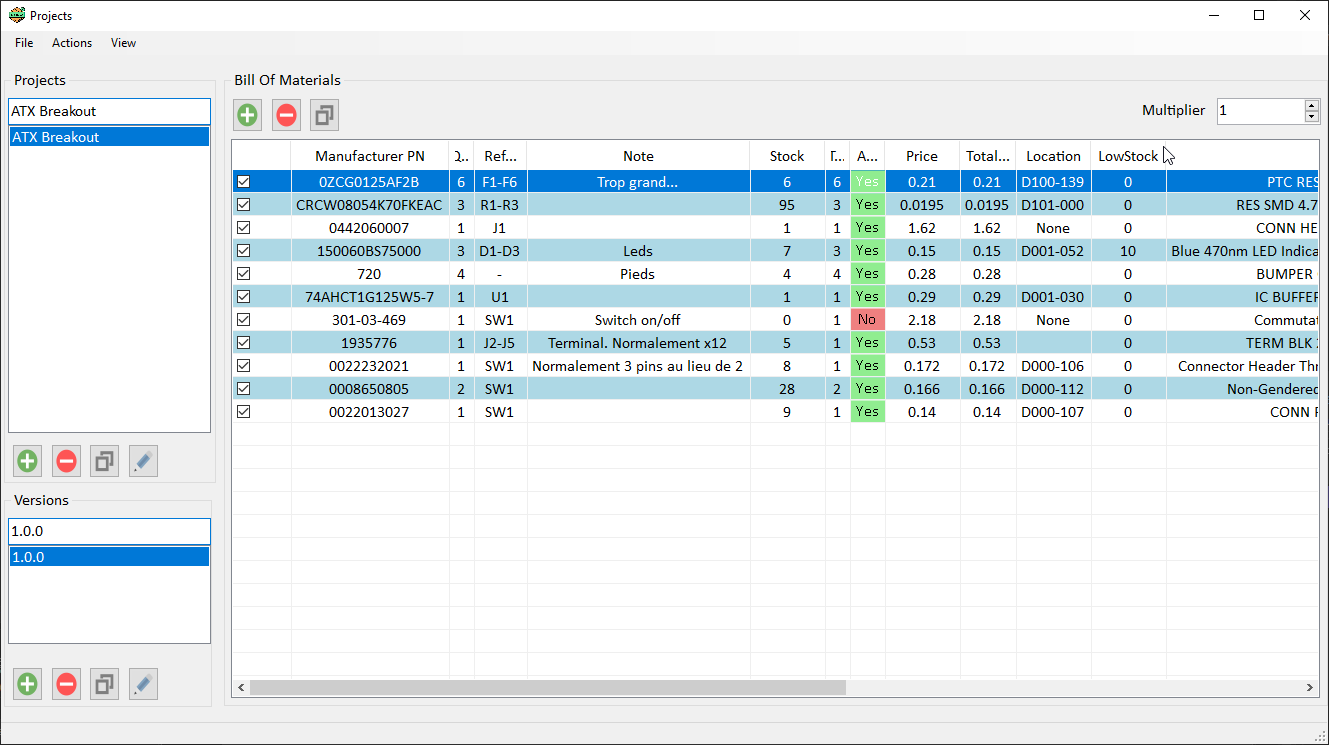Toggle checkbox for part 150060BS75000

243,251
